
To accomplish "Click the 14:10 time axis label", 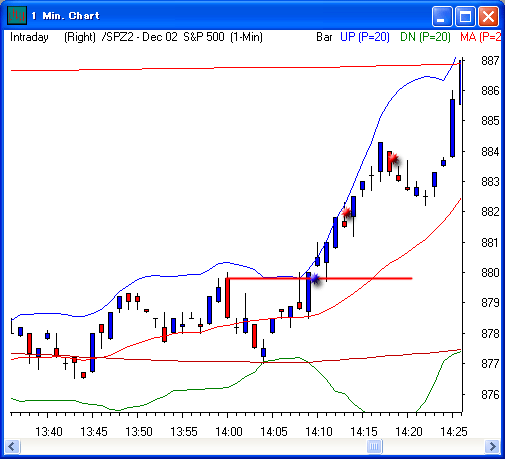I will (319, 432).
